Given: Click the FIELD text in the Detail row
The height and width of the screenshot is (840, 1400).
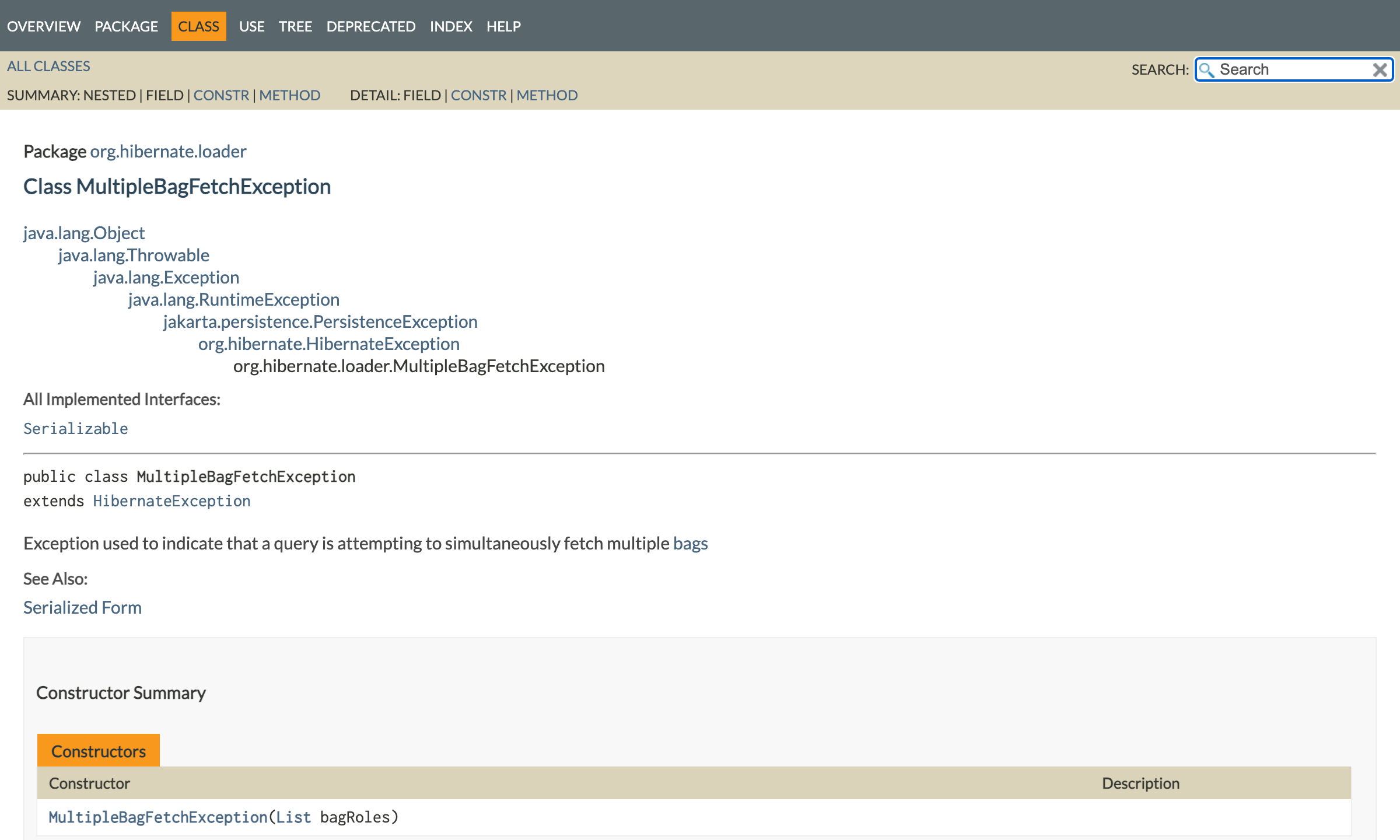Looking at the screenshot, I should click(x=422, y=95).
